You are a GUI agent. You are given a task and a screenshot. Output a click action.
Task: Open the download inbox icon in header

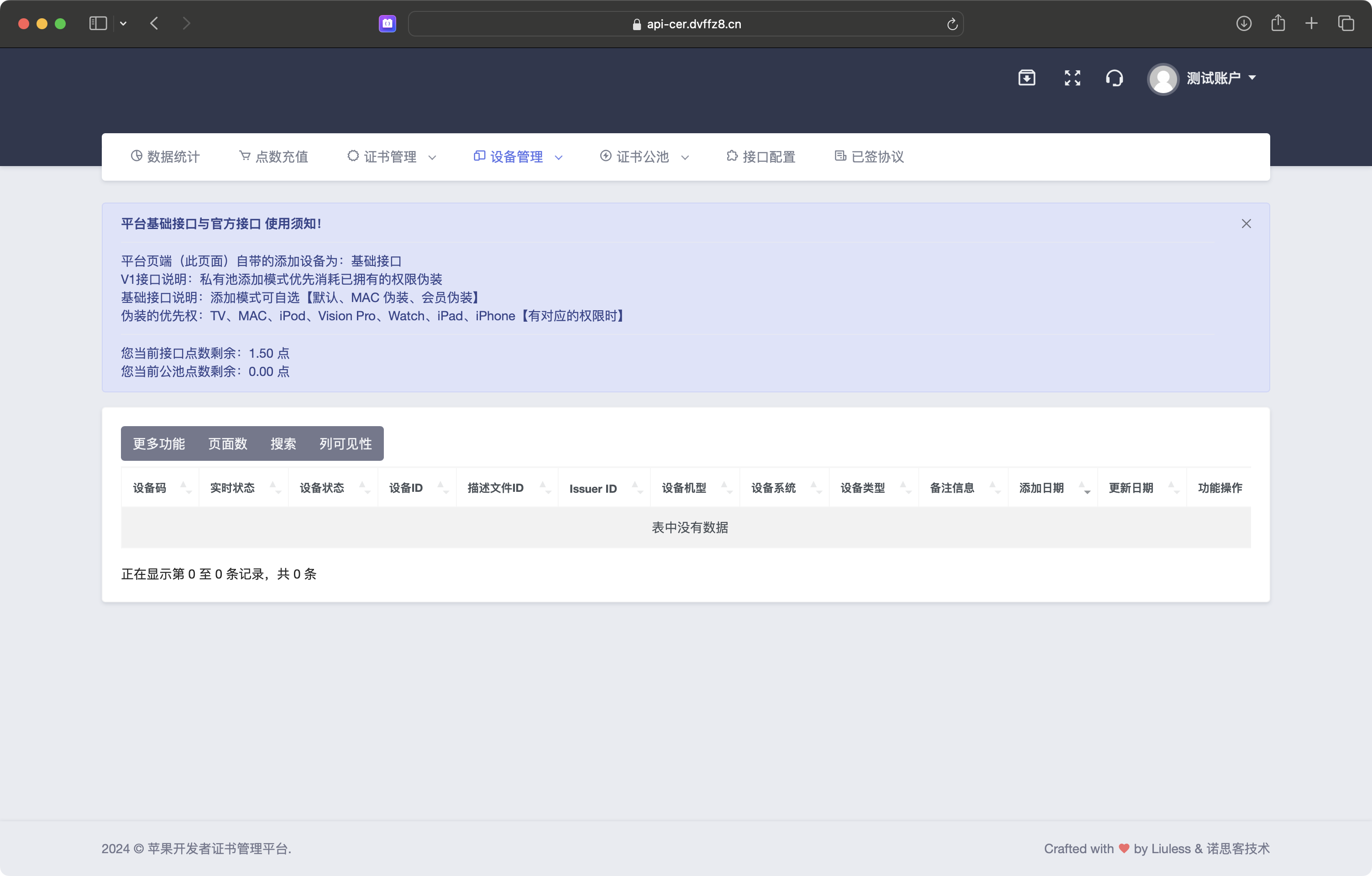pyautogui.click(x=1026, y=78)
